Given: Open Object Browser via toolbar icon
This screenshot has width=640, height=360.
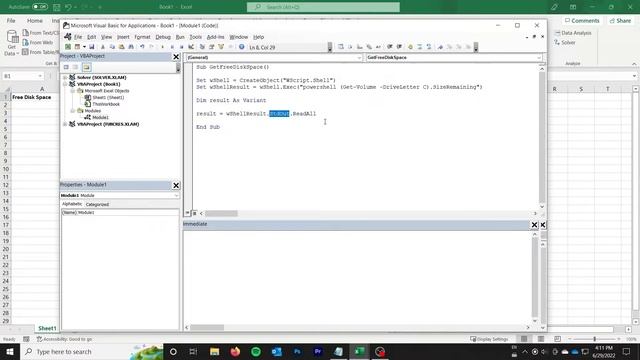Looking at the screenshot, I should point(221,47).
